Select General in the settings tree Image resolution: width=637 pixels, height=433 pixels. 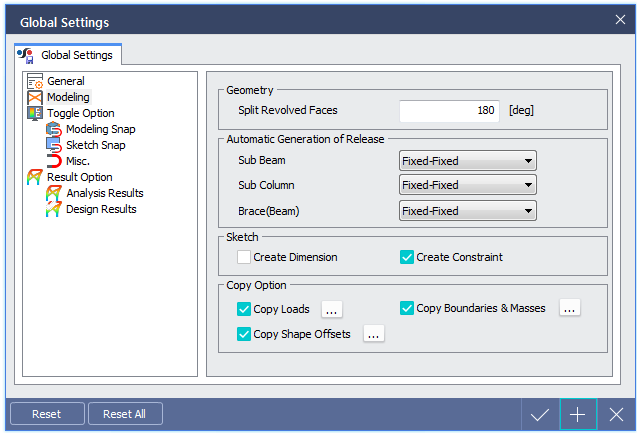click(x=66, y=81)
